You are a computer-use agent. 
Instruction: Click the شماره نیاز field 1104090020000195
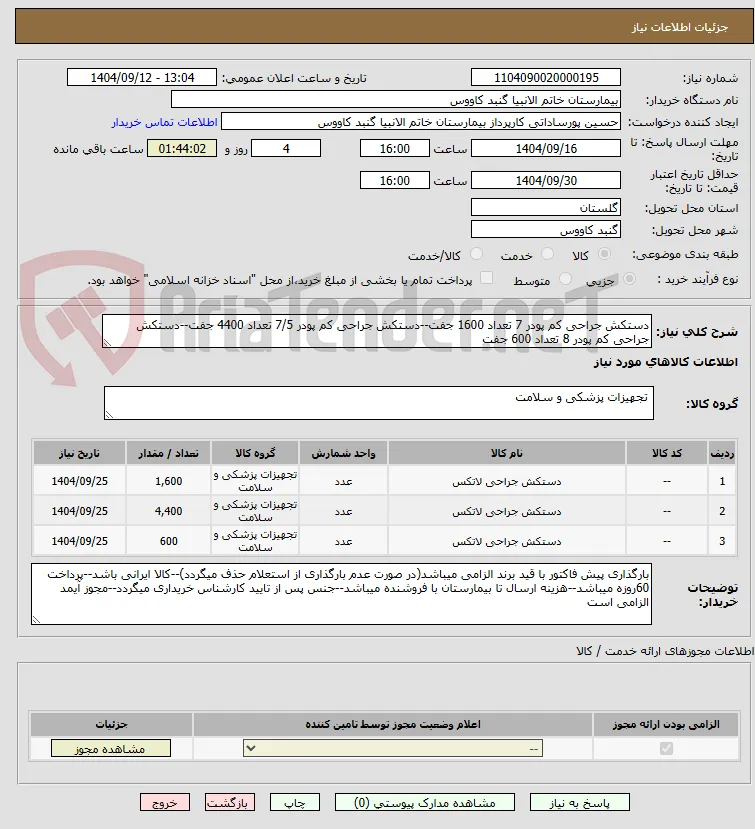tap(546, 78)
